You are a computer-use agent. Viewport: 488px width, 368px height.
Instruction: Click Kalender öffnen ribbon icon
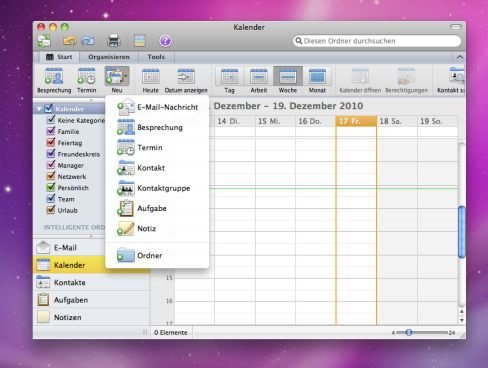tap(360, 80)
